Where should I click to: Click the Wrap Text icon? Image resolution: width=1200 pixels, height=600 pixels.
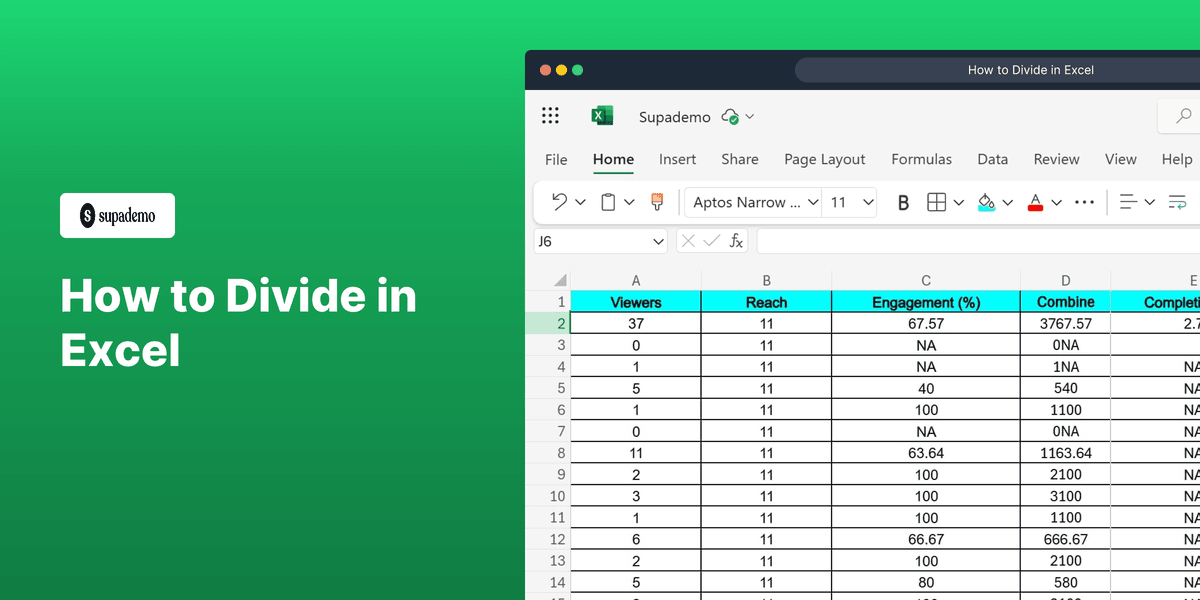(x=1177, y=202)
